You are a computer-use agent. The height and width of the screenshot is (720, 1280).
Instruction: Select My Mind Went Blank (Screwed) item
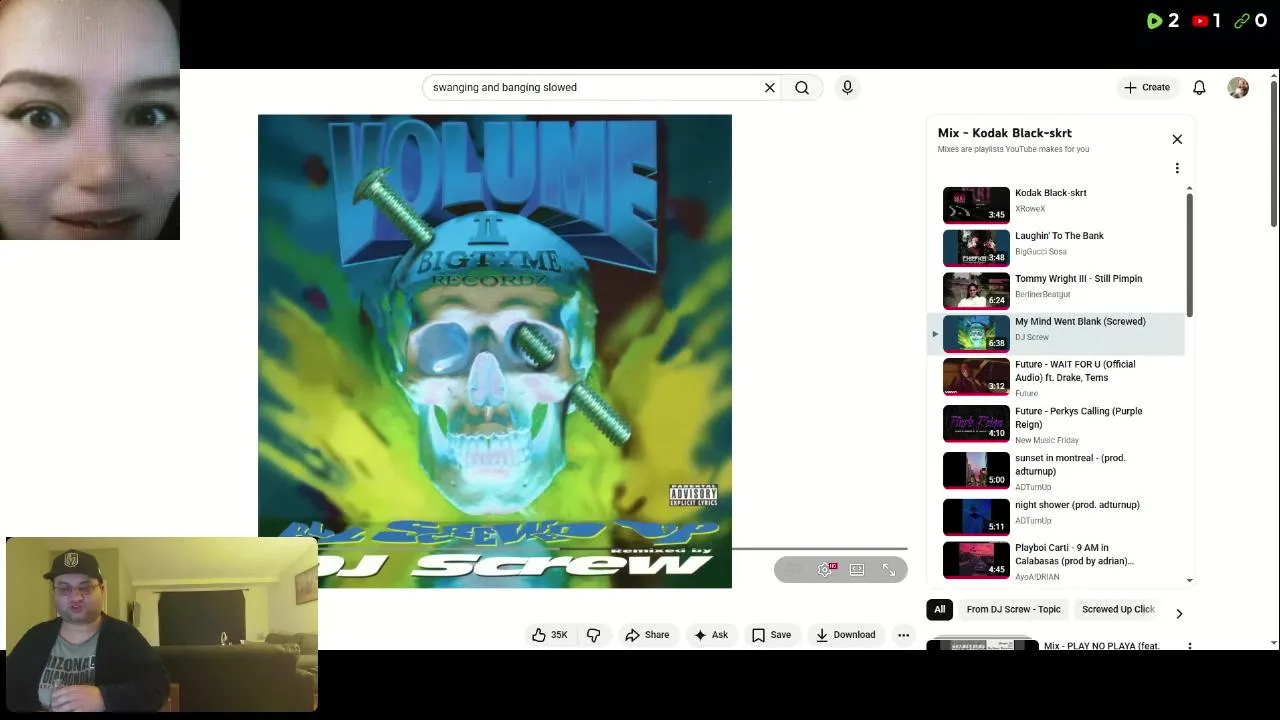coord(1056,333)
